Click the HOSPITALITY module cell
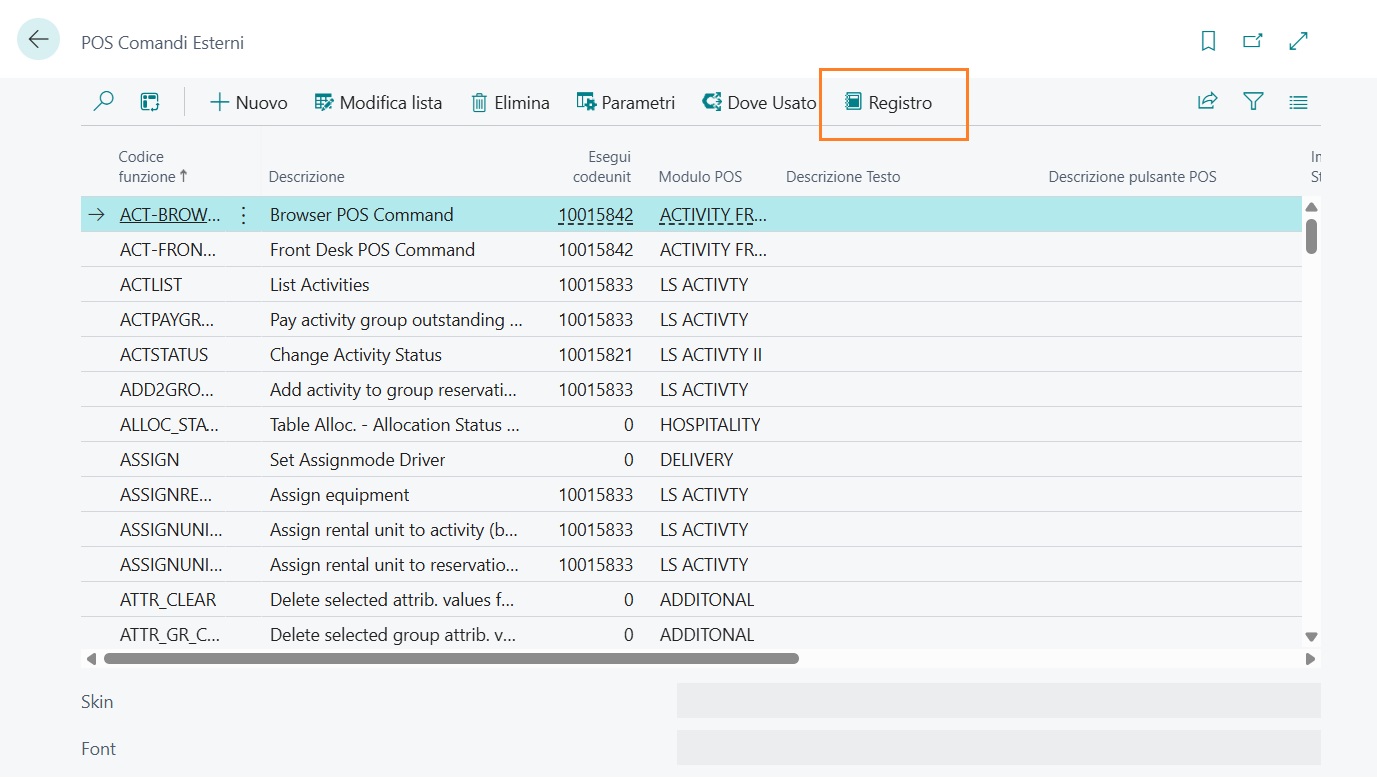 tap(710, 425)
